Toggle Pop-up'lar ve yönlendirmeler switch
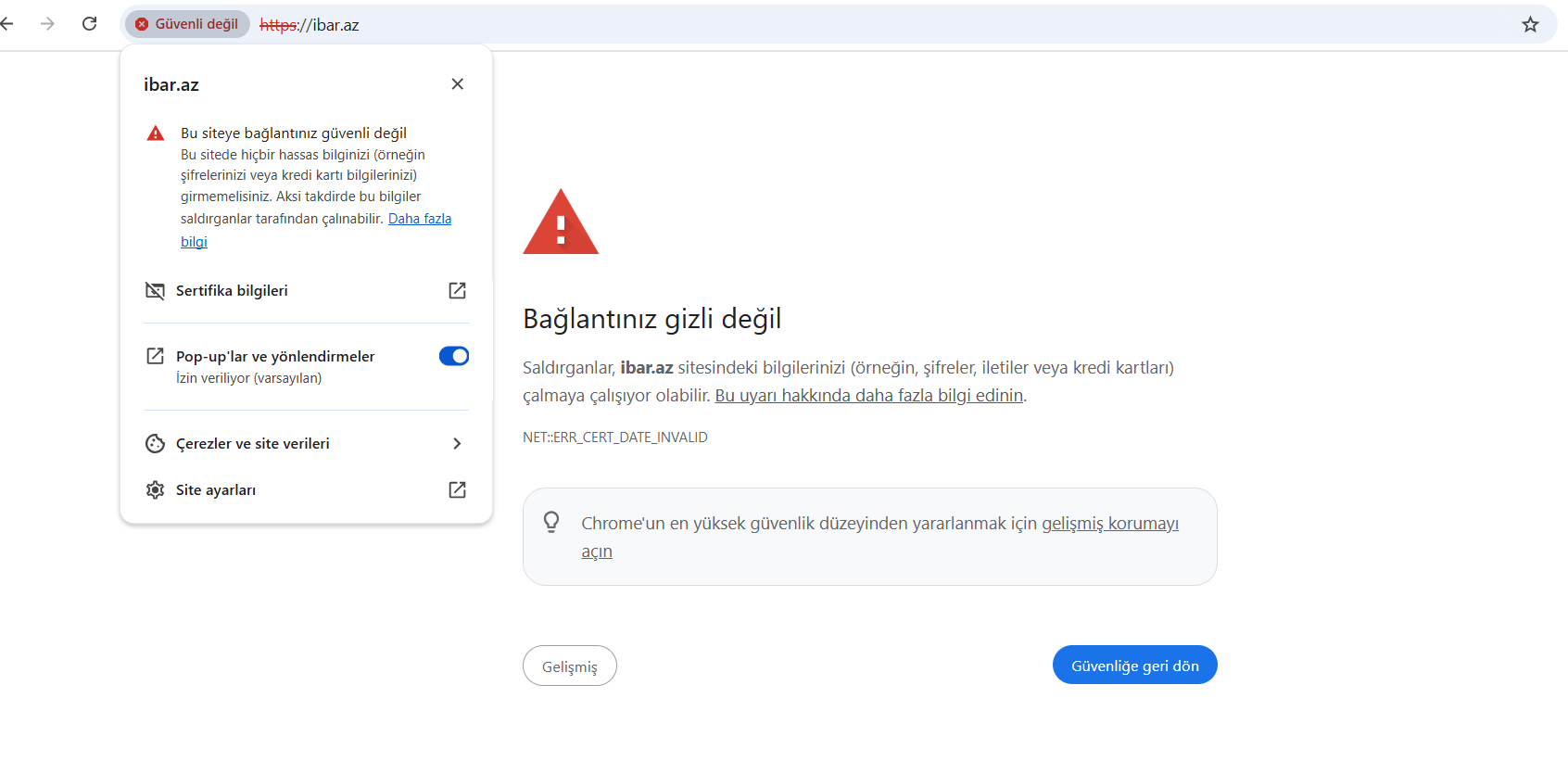Viewport: 1568px width, 761px height. (x=453, y=356)
